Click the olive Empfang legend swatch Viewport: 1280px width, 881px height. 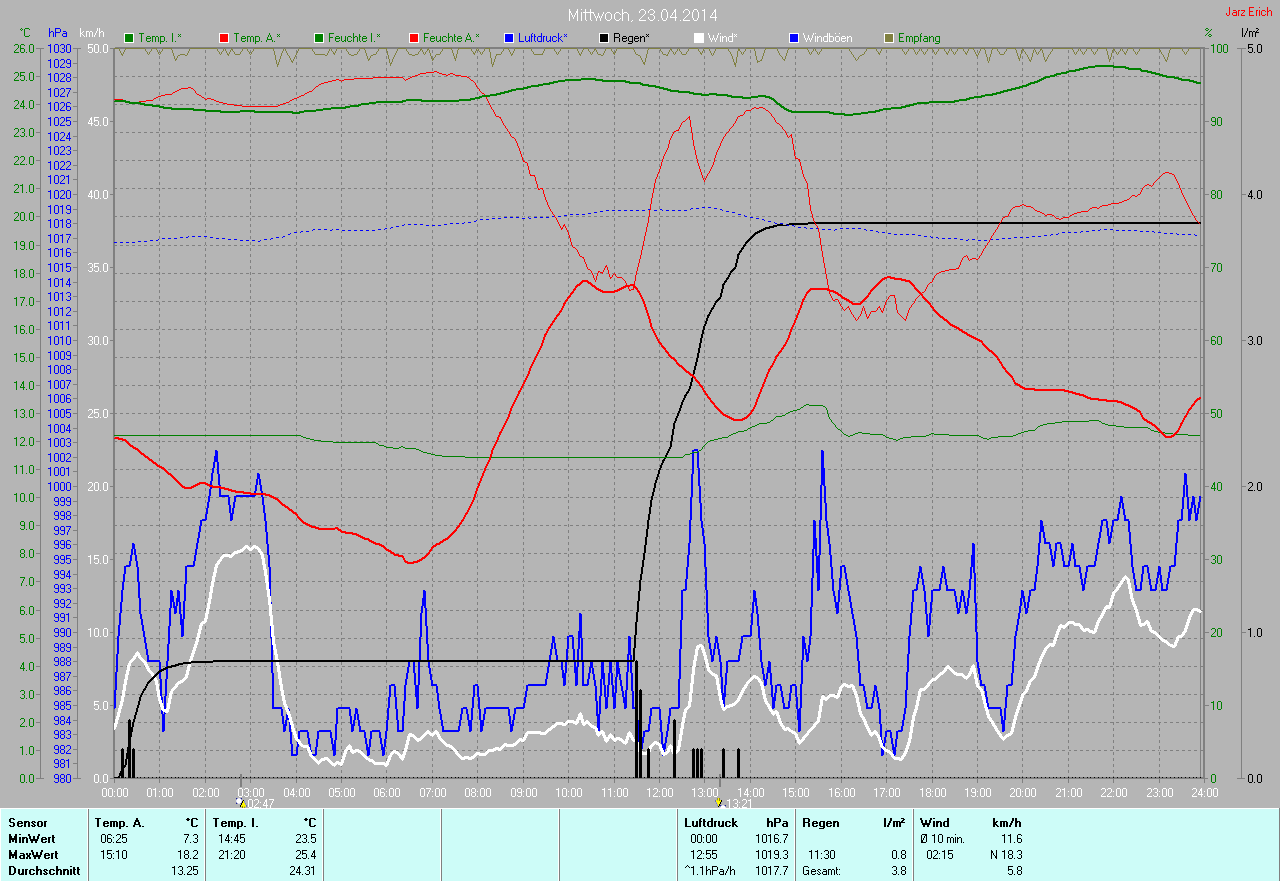[x=890, y=38]
